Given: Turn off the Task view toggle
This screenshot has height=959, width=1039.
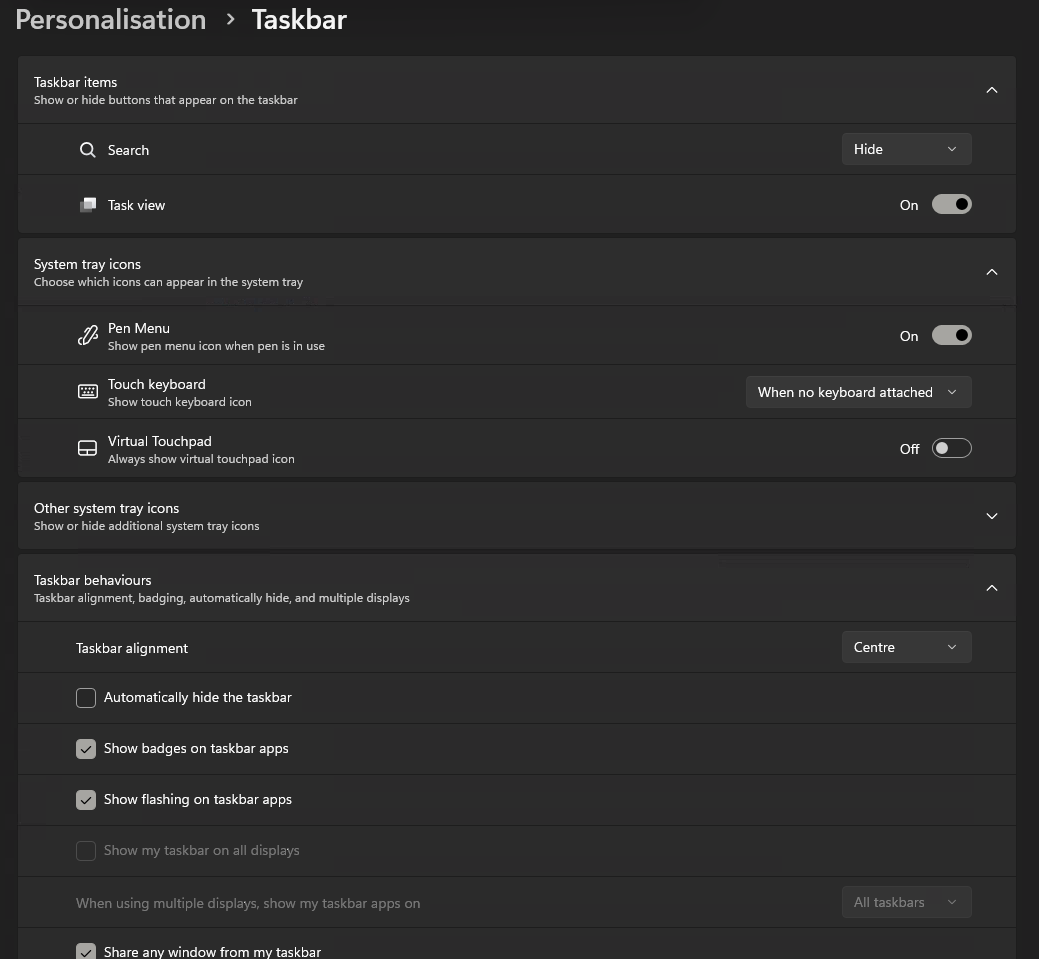Looking at the screenshot, I should [x=951, y=204].
